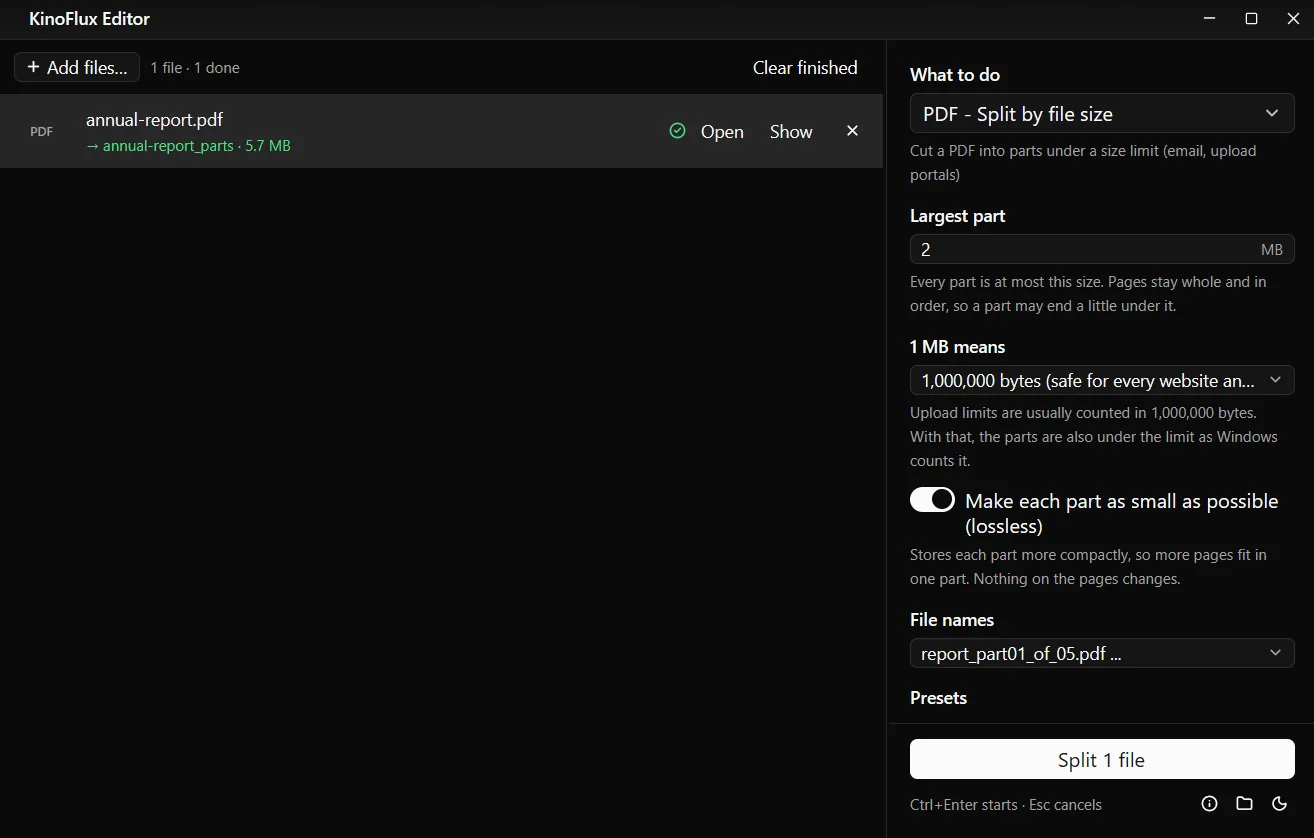Maximize the KinoFlux Editor window
The height and width of the screenshot is (838, 1314).
(x=1251, y=19)
